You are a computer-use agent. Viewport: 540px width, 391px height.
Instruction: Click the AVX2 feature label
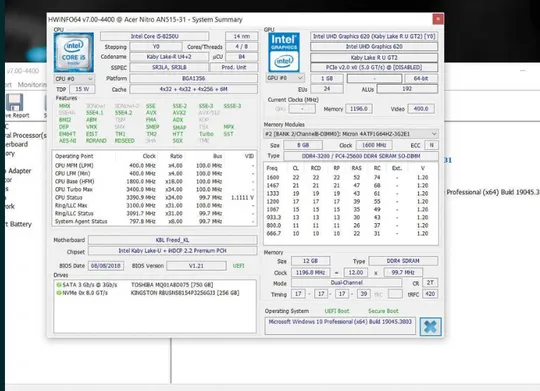179,113
